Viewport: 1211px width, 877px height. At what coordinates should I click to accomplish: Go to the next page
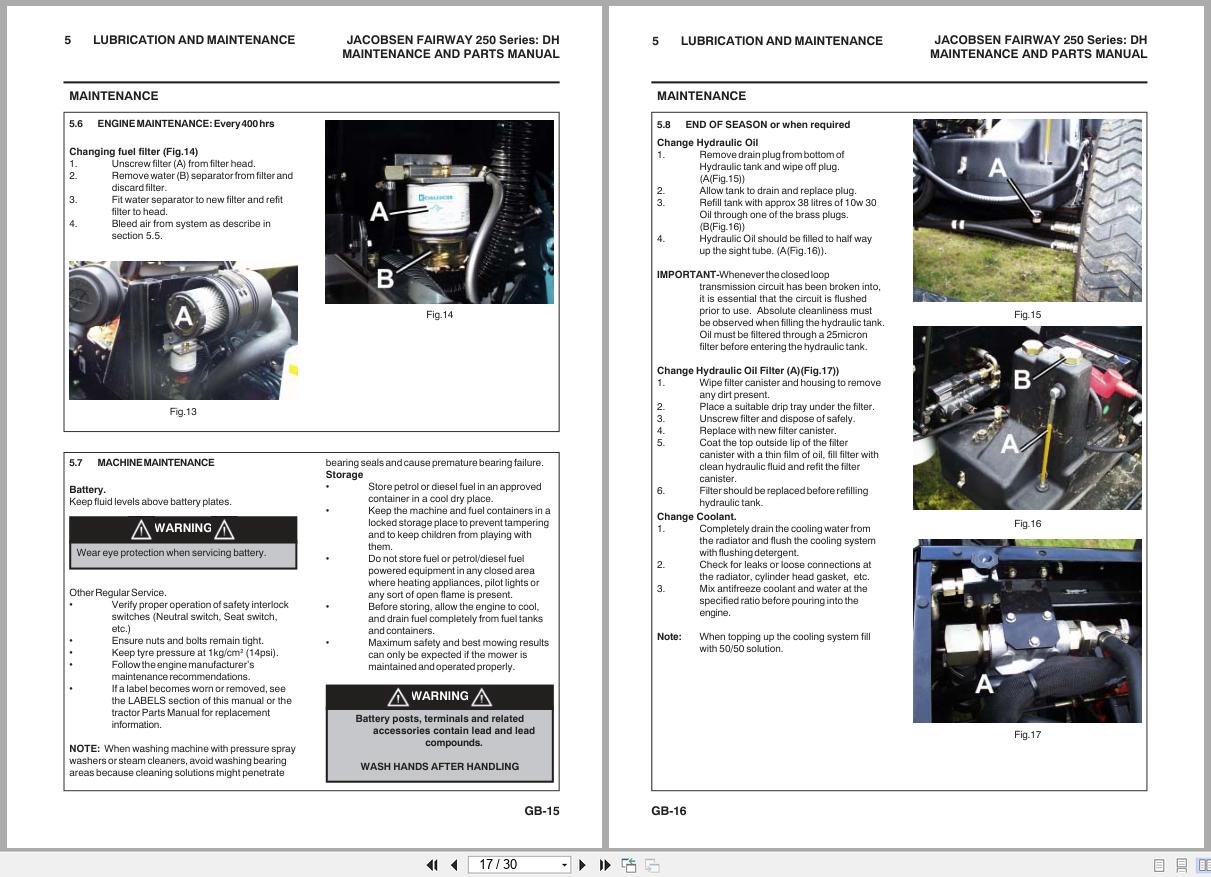pos(583,865)
